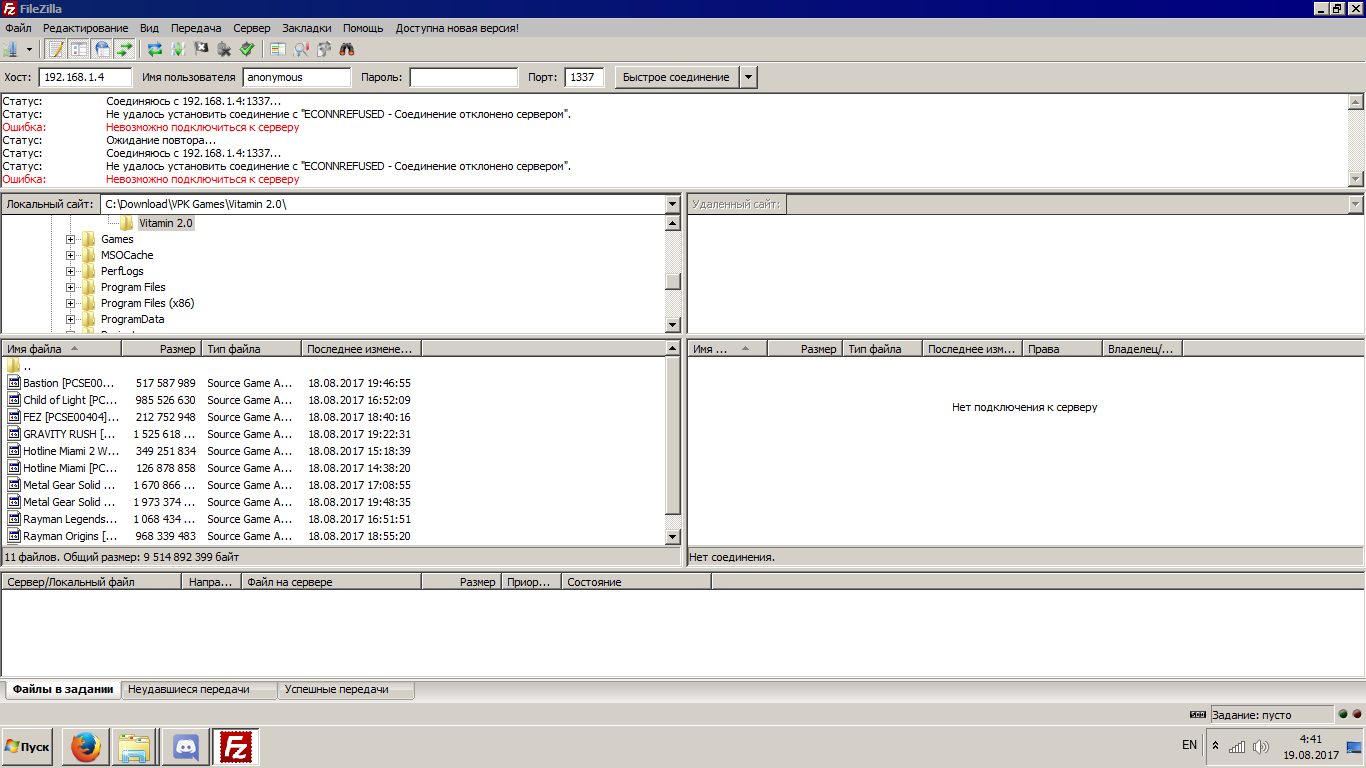Sort local files by Тип файла column
The width and height of the screenshot is (1366, 768).
point(251,349)
